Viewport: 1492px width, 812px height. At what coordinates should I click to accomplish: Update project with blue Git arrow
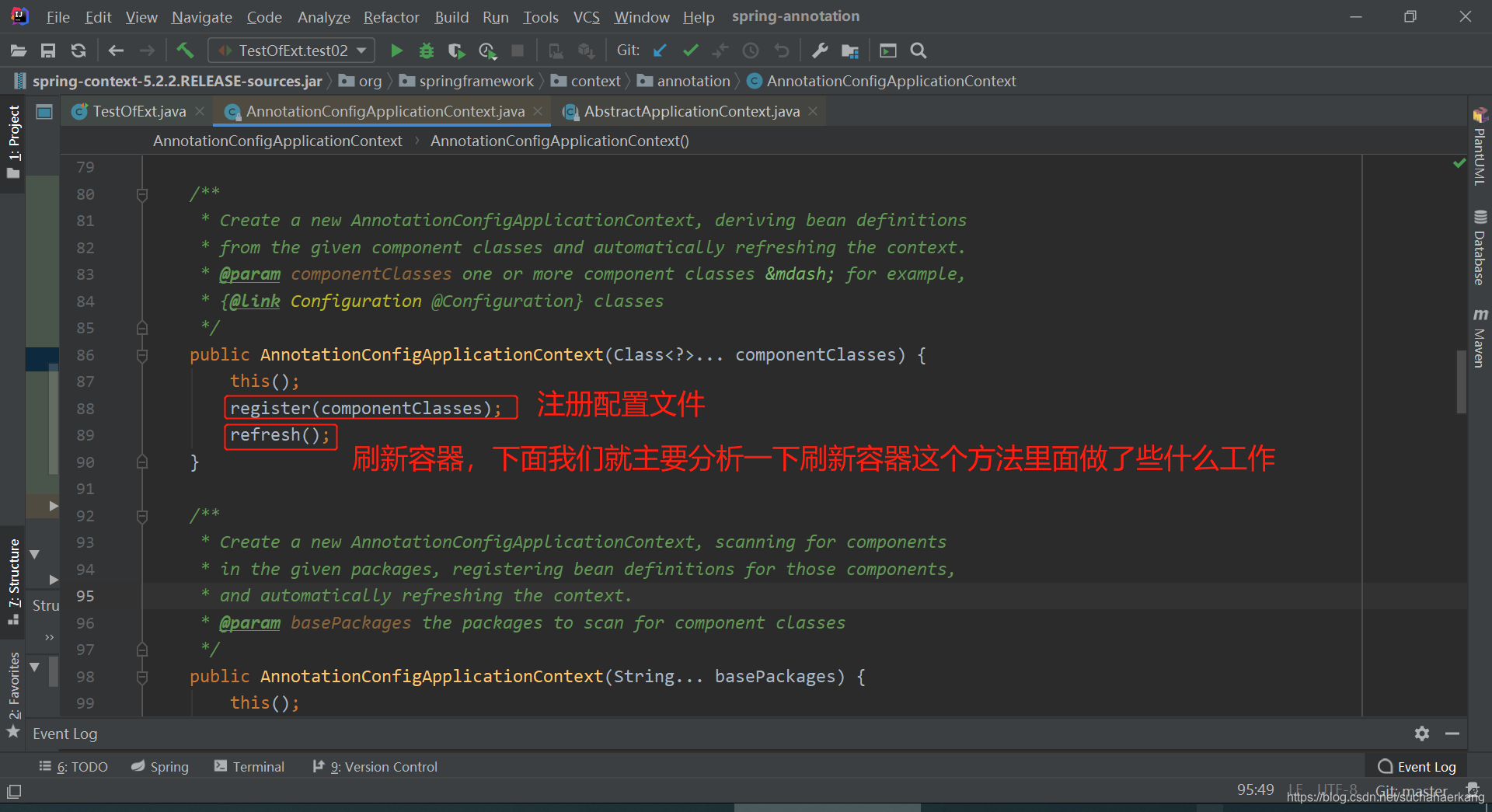[x=660, y=51]
